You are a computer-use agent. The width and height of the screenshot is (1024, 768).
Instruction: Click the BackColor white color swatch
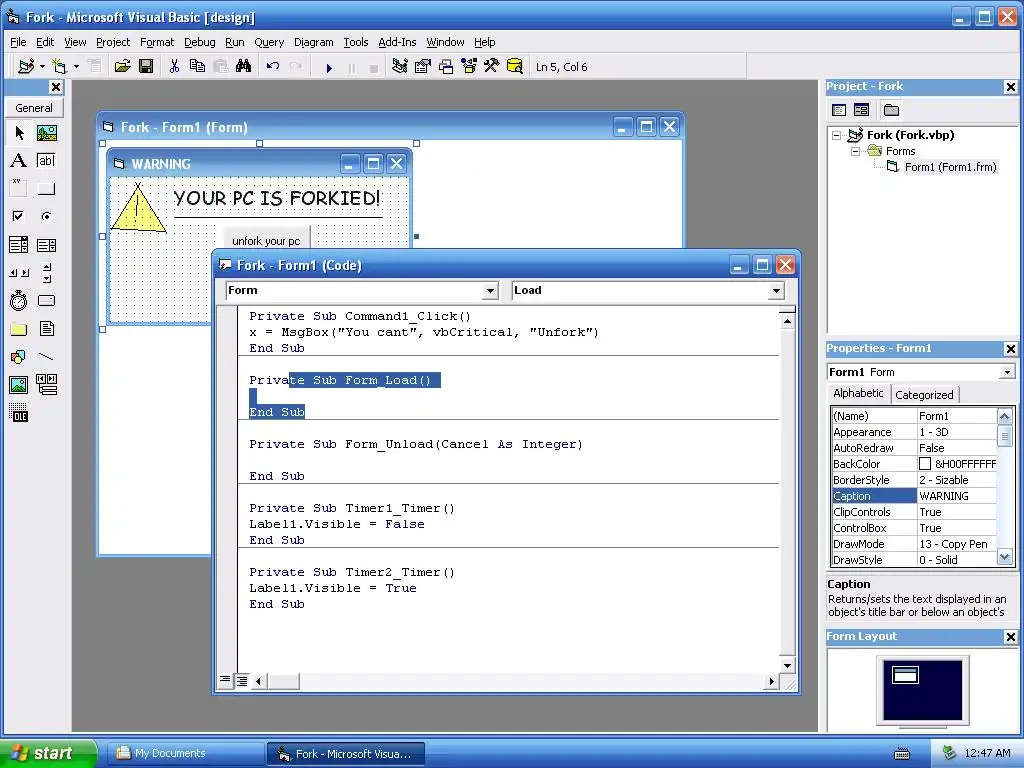(925, 464)
